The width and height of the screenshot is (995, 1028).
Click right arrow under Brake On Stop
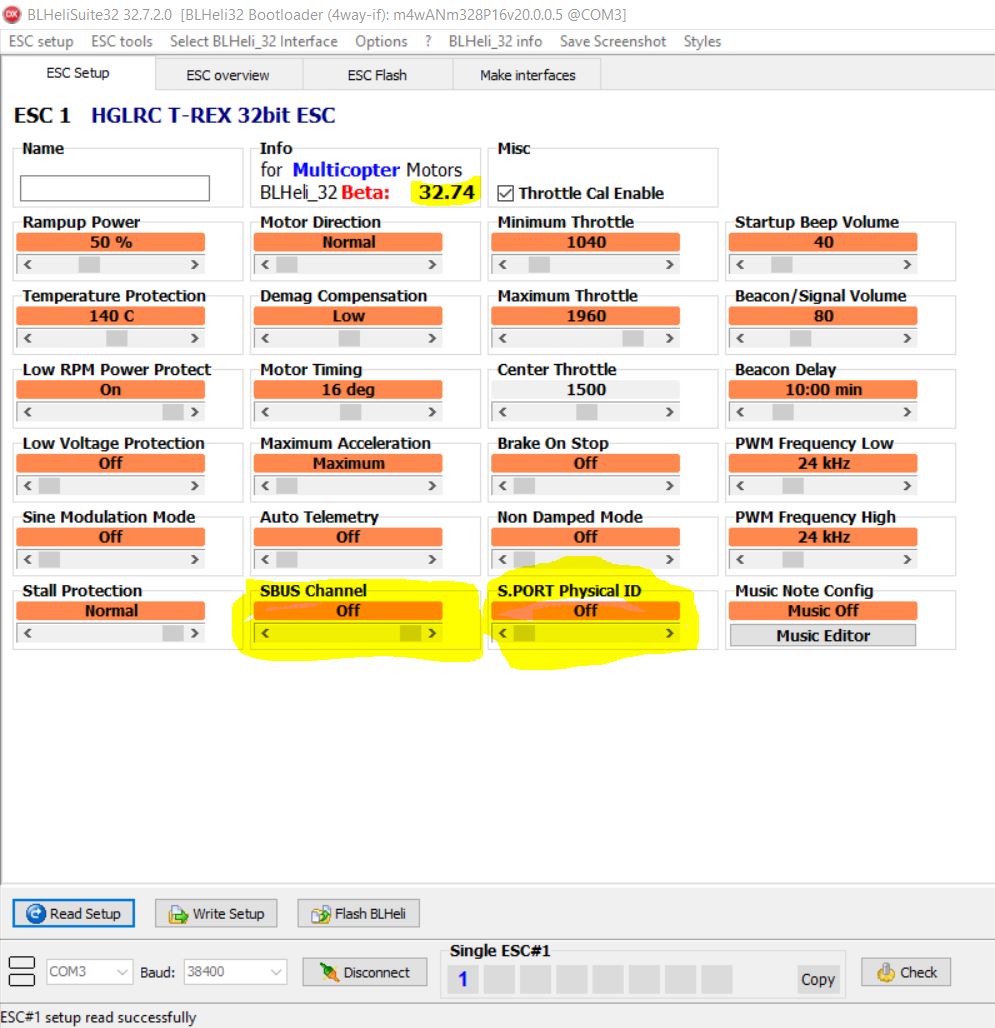[669, 486]
